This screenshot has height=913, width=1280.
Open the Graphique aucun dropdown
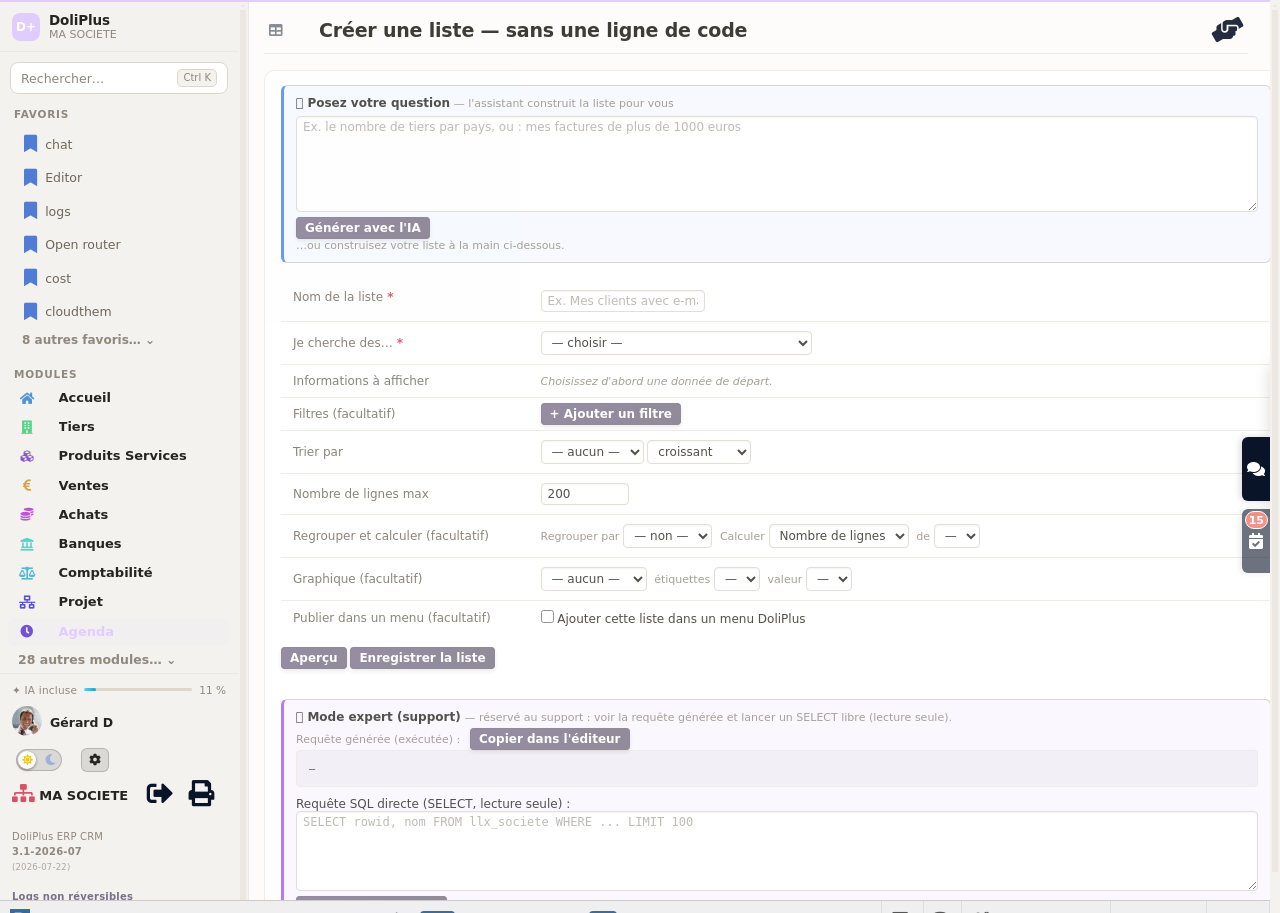[594, 579]
